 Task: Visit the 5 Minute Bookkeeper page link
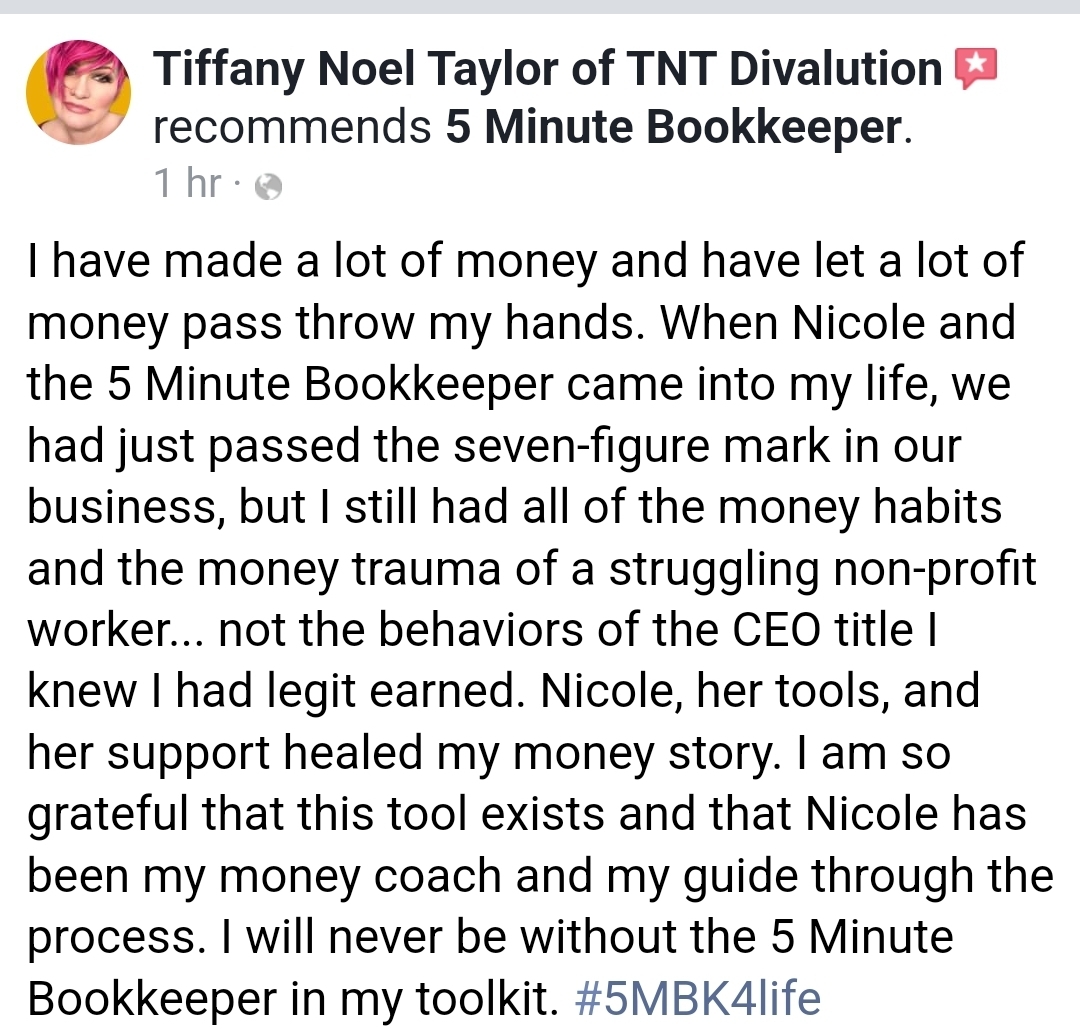click(673, 127)
